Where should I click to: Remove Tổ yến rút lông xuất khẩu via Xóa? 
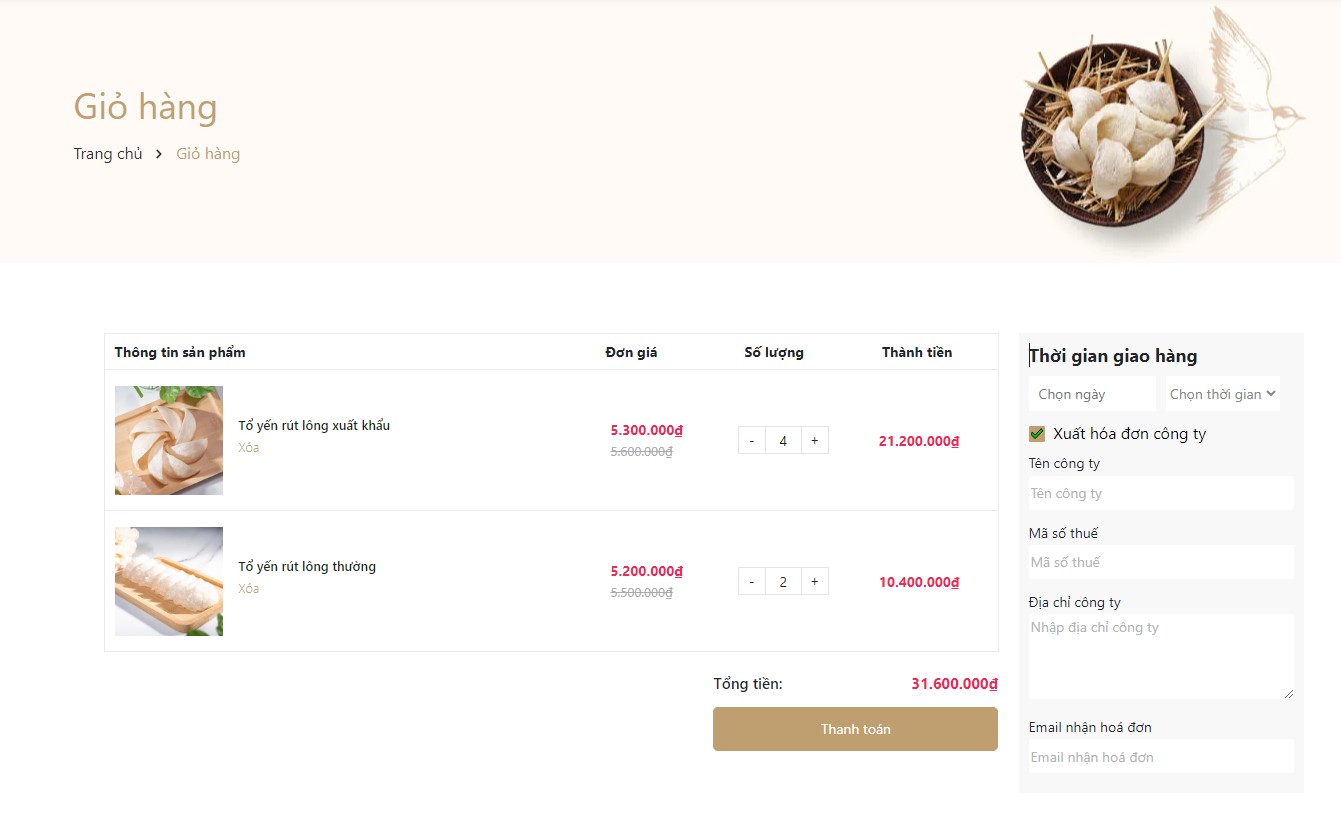point(248,448)
